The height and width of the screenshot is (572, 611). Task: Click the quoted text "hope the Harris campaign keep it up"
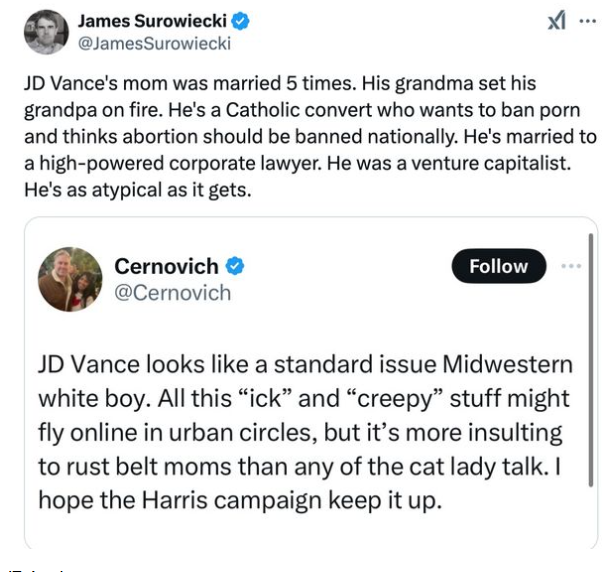pyautogui.click(x=240, y=500)
